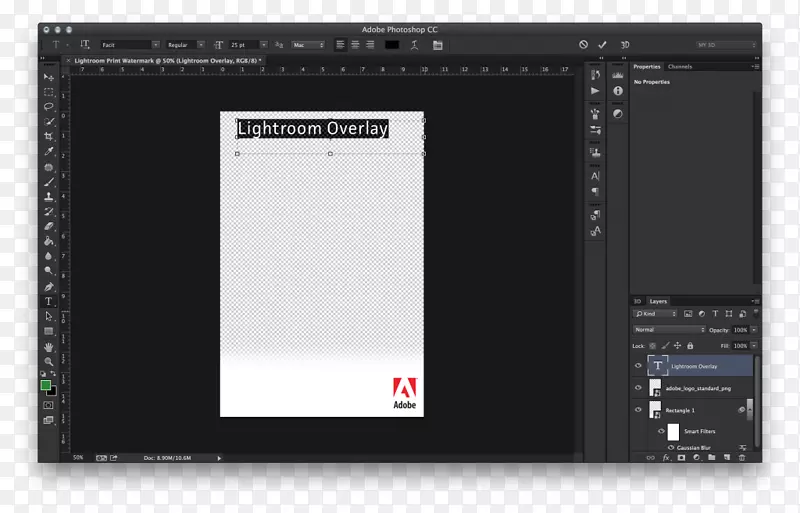Select the Lasso tool
800x513 pixels.
pyautogui.click(x=48, y=107)
